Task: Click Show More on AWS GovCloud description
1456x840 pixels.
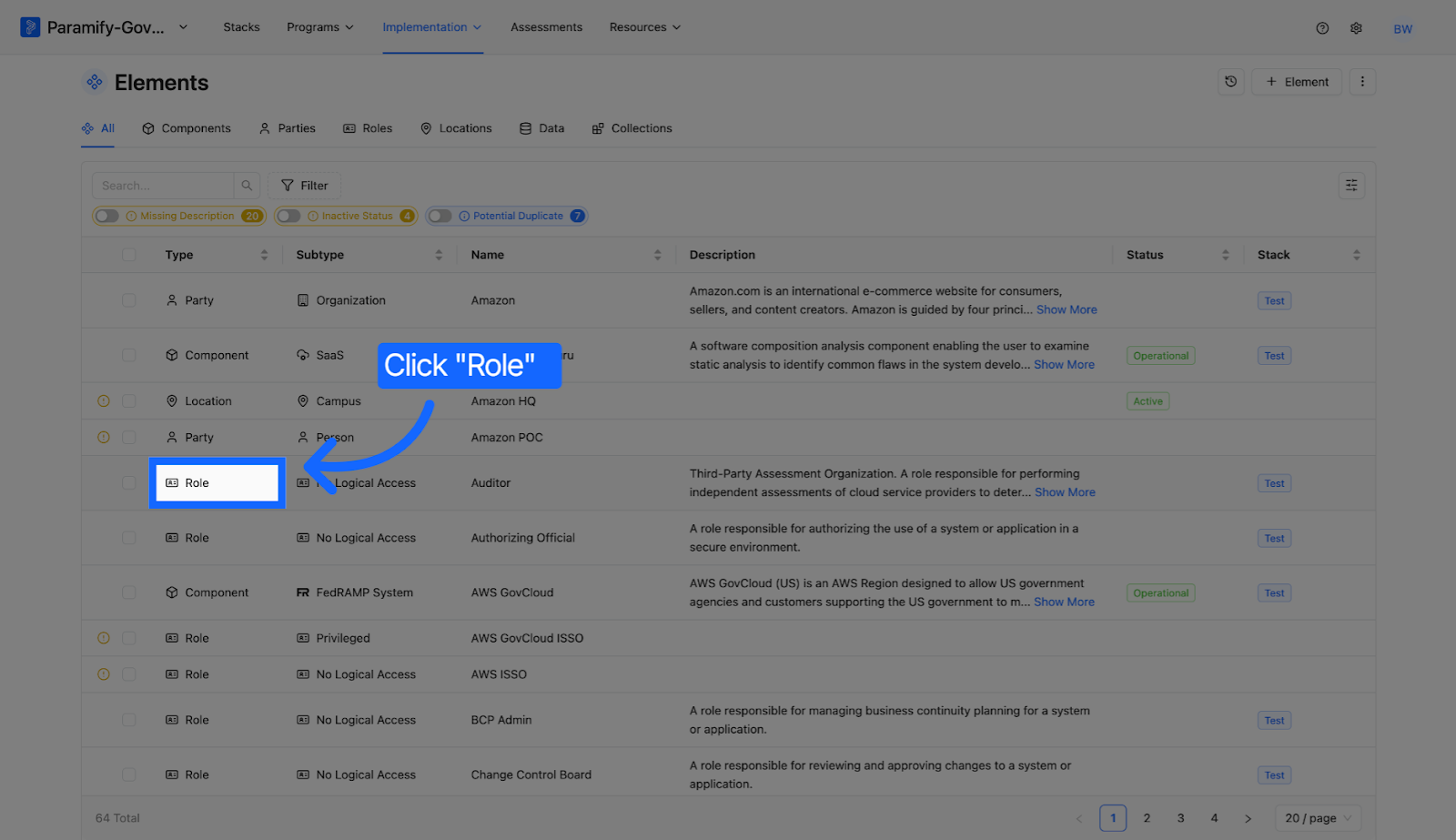Action: [1064, 602]
